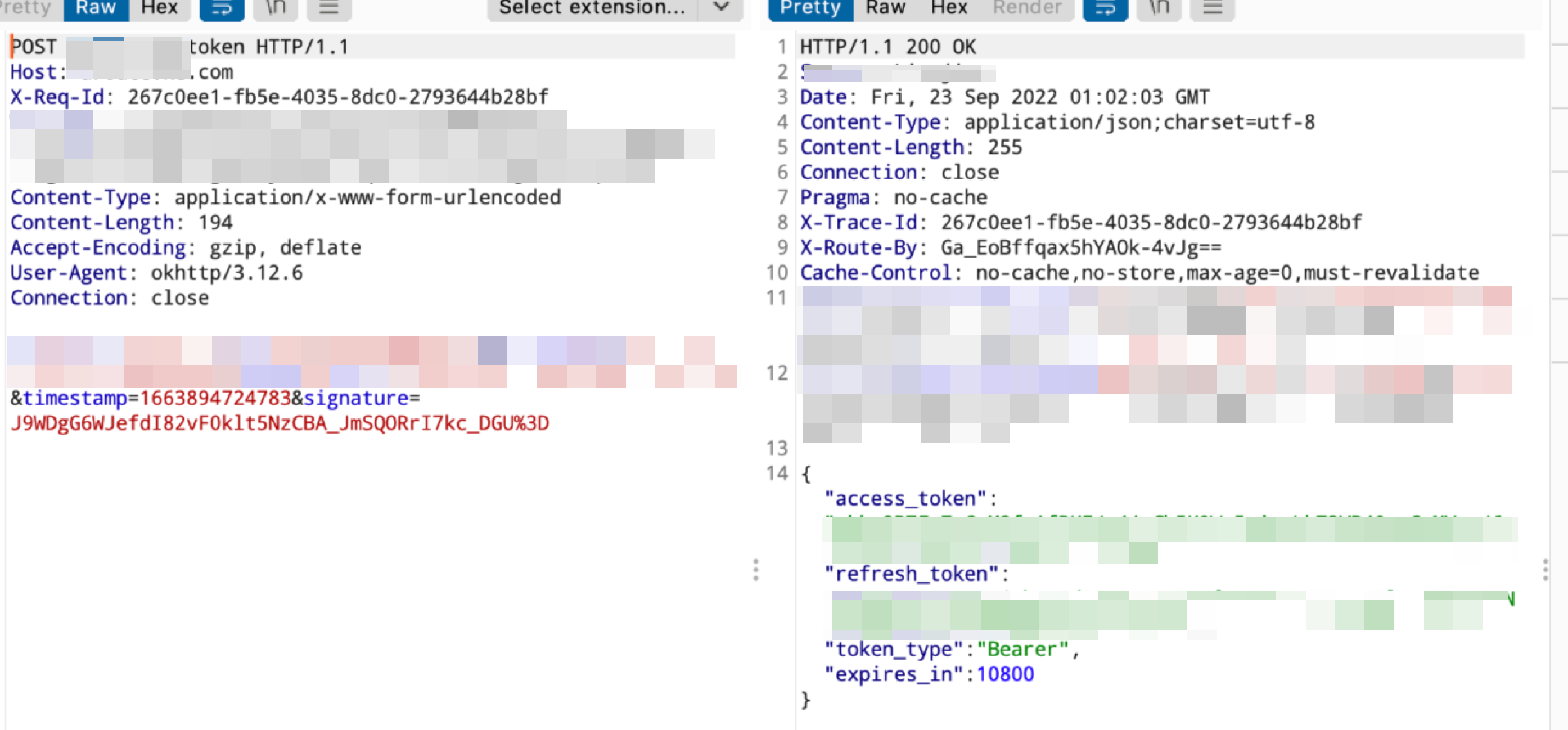Select the request Raw tab

click(96, 8)
